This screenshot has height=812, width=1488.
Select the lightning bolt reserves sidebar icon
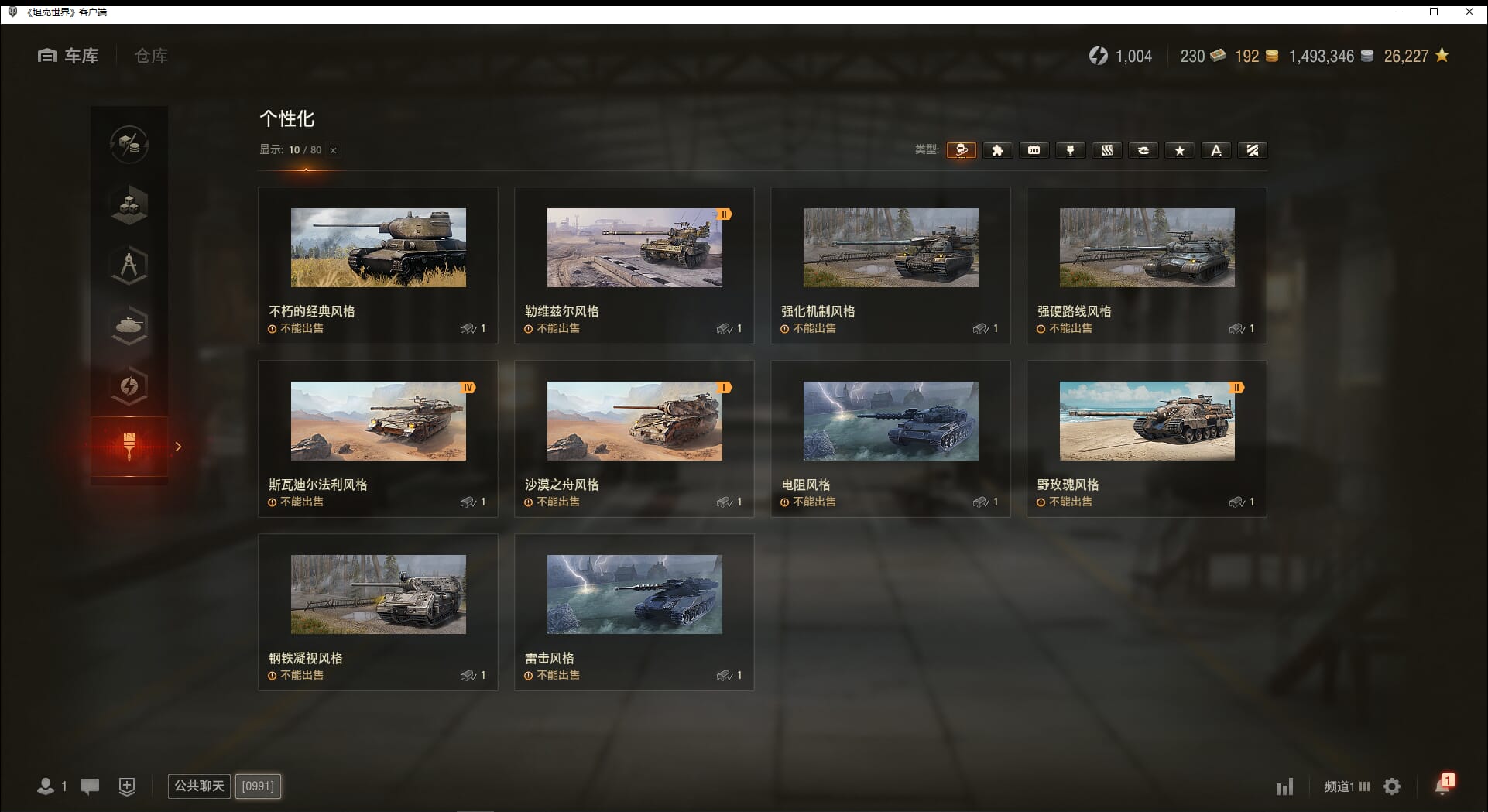click(x=129, y=386)
